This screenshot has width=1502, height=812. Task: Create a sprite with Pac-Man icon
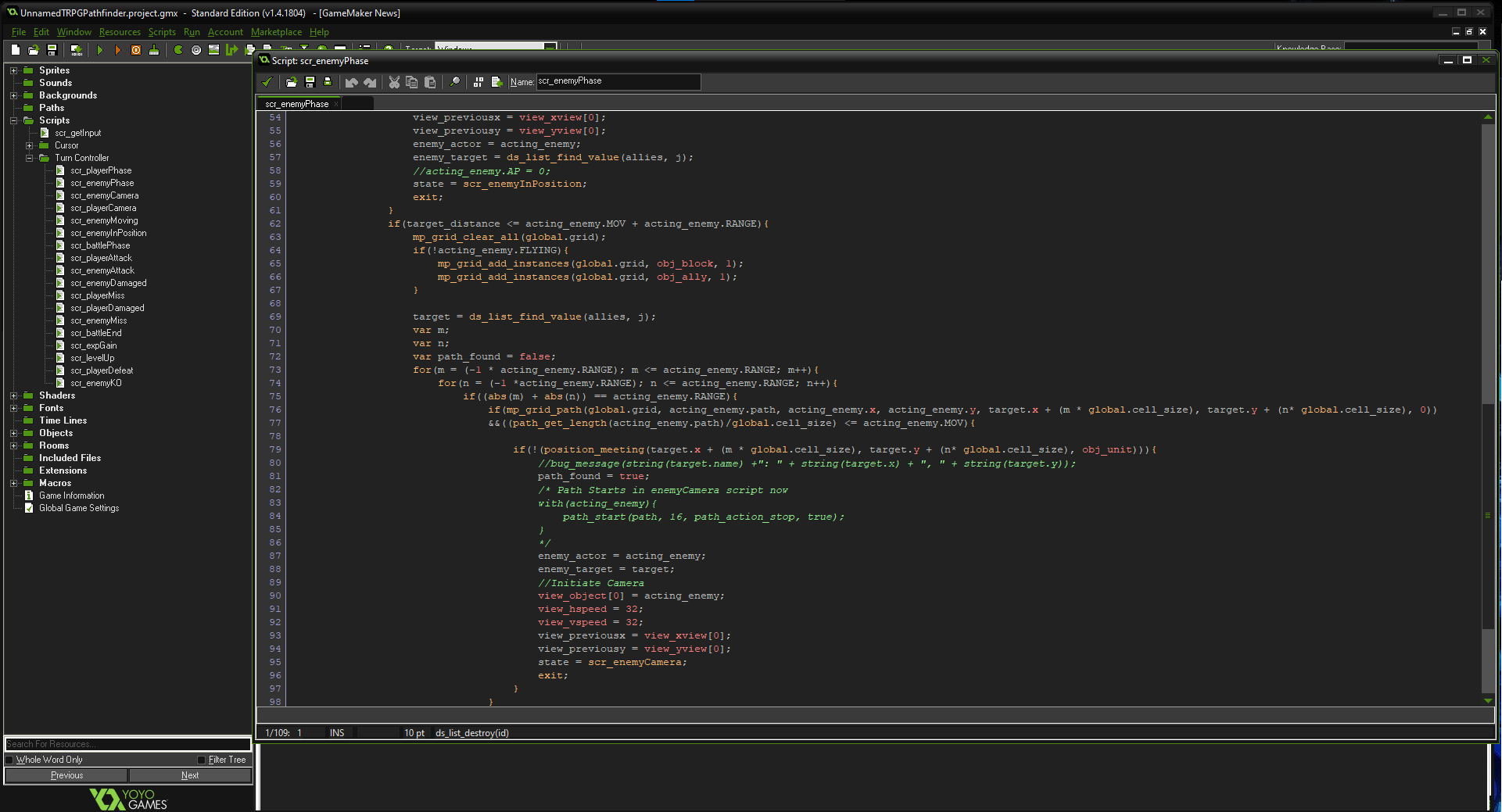[178, 50]
